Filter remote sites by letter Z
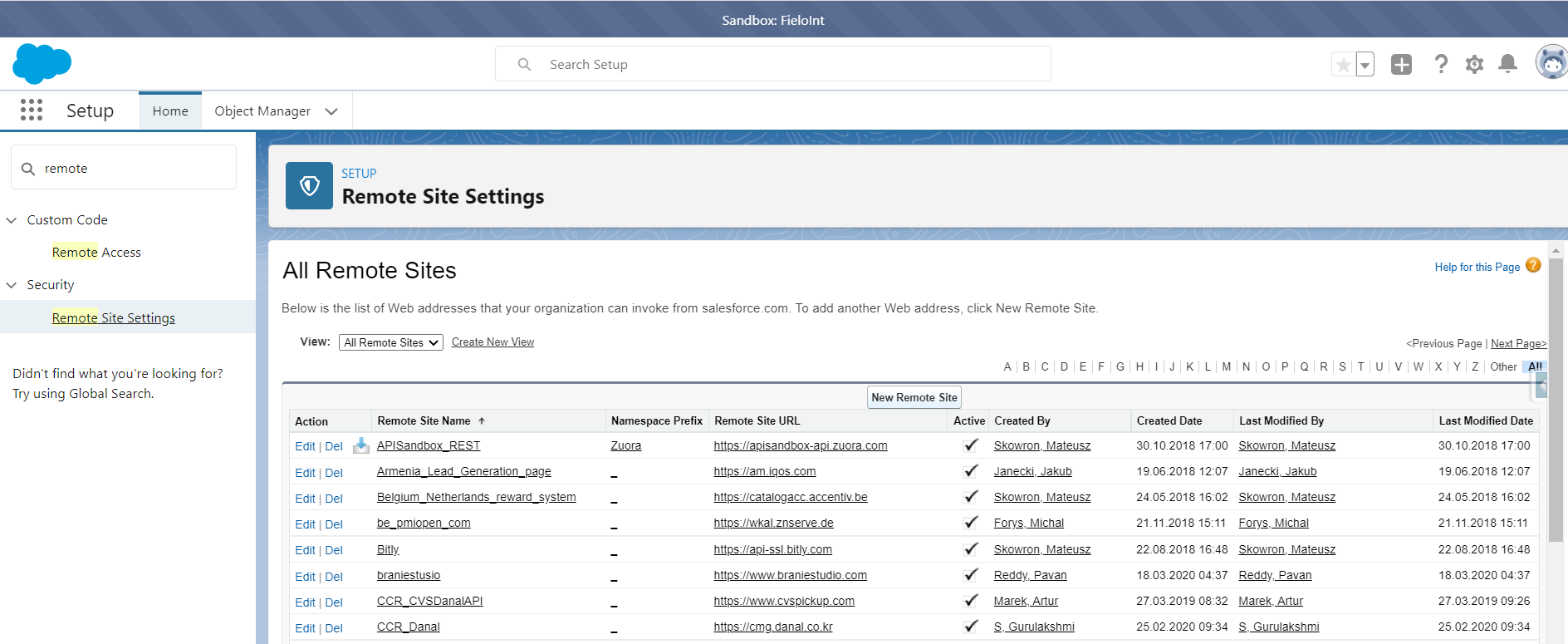Image resolution: width=1568 pixels, height=644 pixels. [x=1475, y=366]
